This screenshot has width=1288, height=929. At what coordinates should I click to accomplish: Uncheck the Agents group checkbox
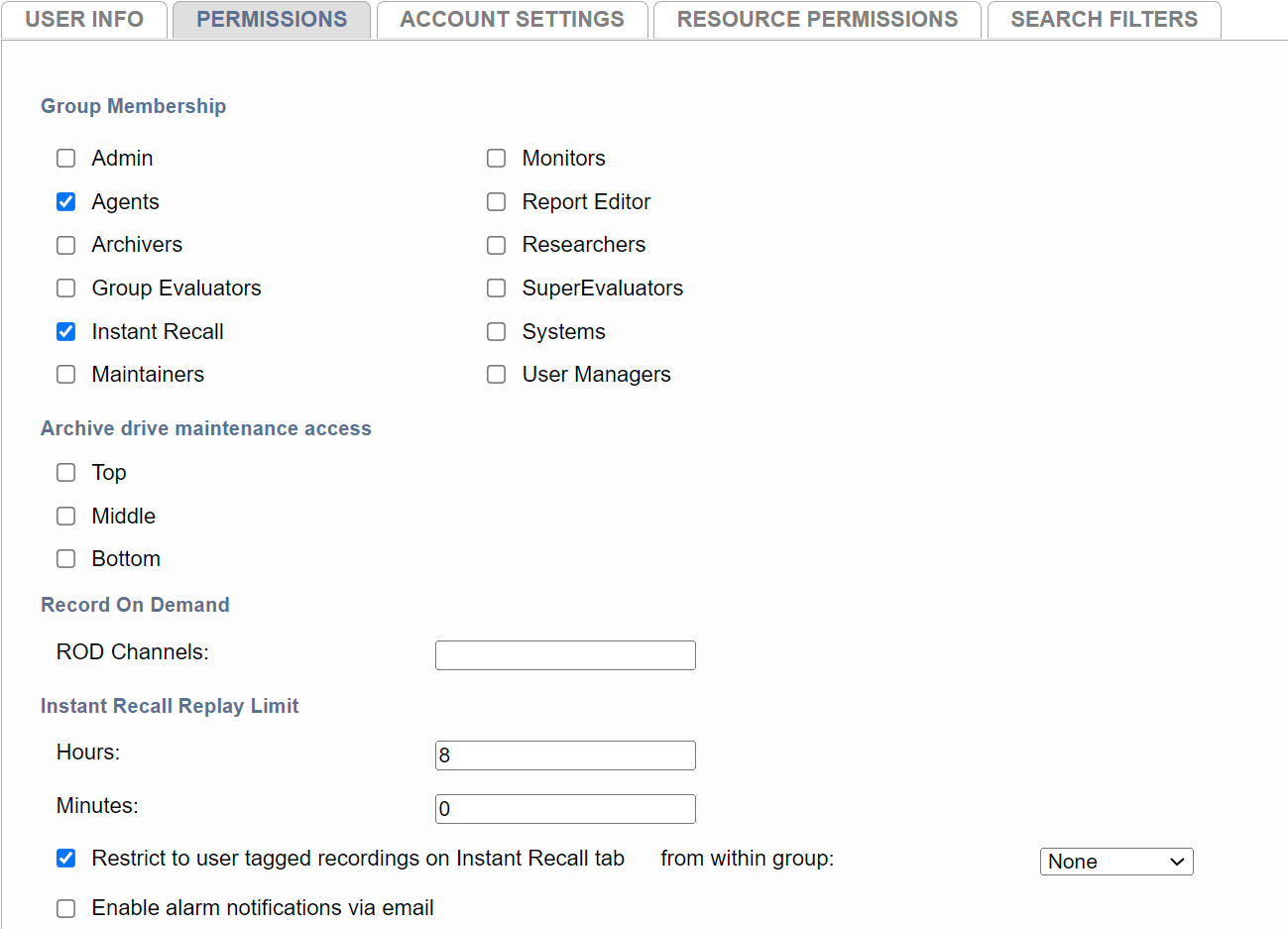coord(65,201)
